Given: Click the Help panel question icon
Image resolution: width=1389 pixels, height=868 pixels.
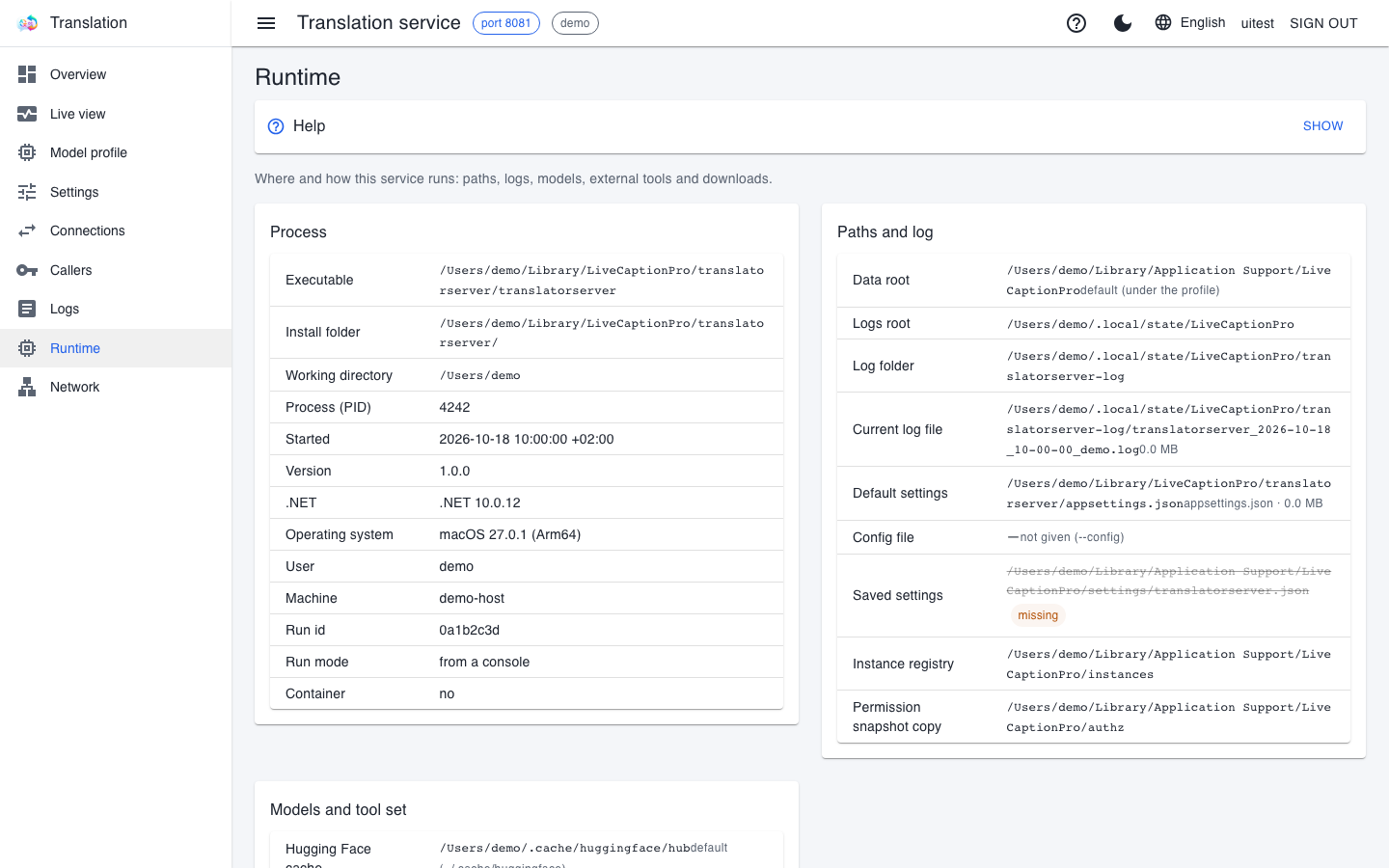Looking at the screenshot, I should tap(276, 126).
